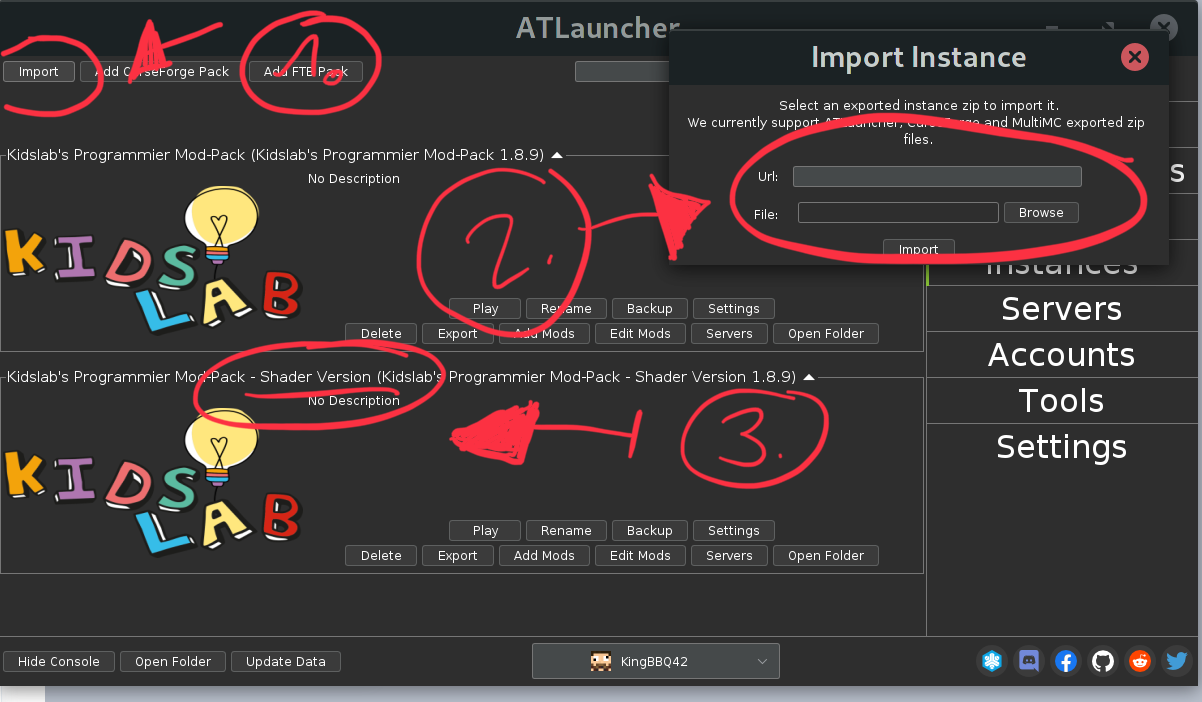The image size is (1202, 702).
Task: Click the Url input field
Action: pyautogui.click(x=936, y=176)
